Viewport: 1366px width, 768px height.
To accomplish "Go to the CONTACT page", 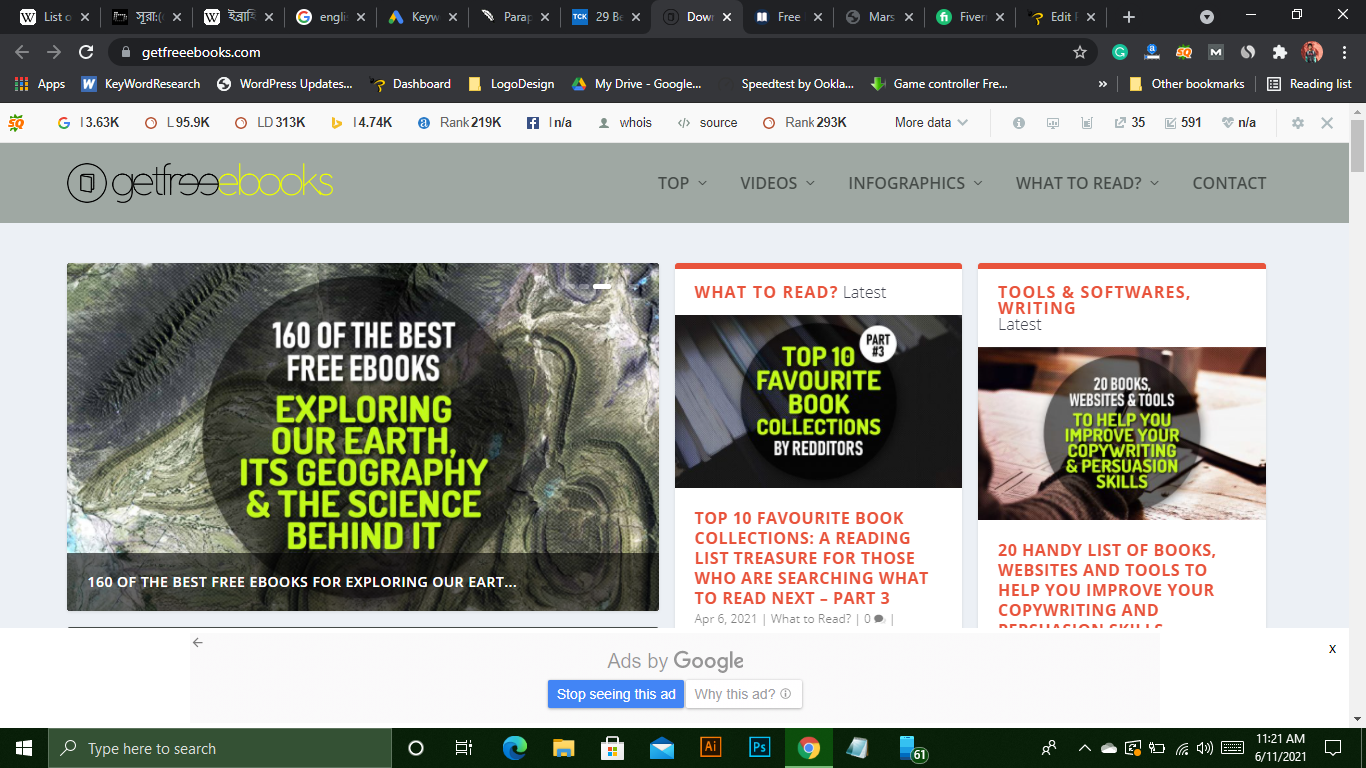I will pyautogui.click(x=1229, y=183).
